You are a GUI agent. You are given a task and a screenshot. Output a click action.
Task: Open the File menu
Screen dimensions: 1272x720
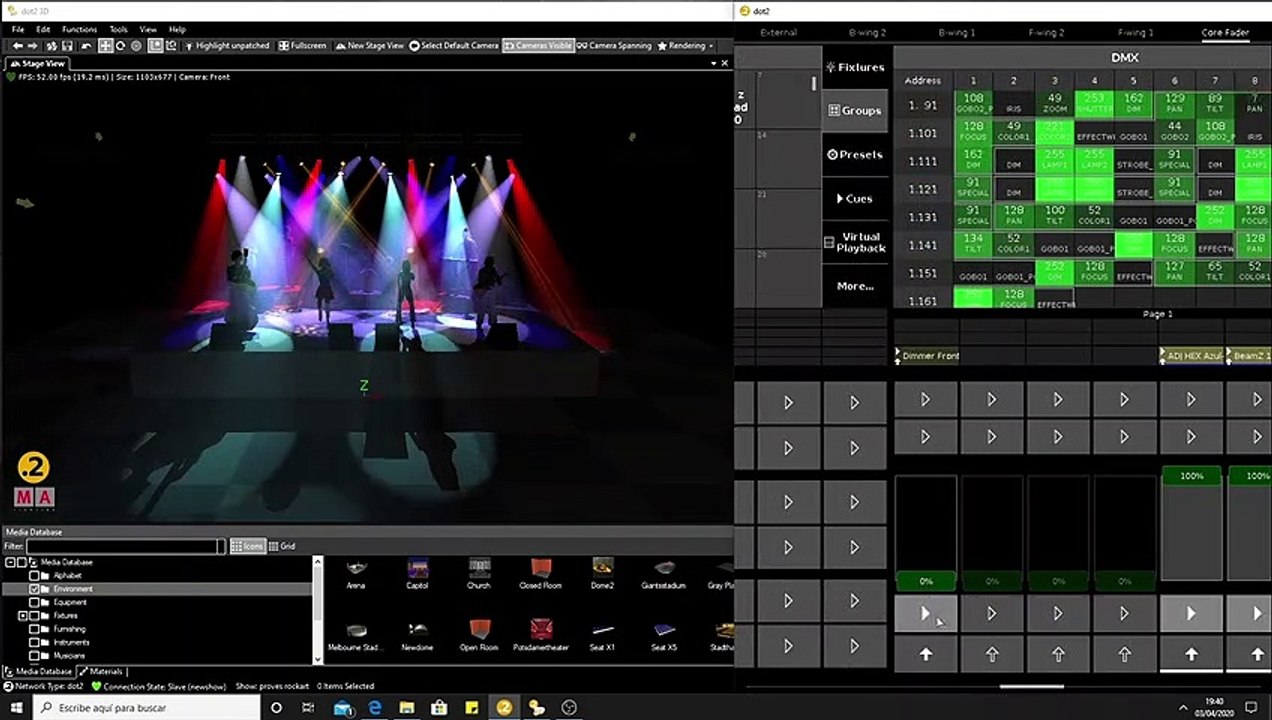(x=18, y=30)
